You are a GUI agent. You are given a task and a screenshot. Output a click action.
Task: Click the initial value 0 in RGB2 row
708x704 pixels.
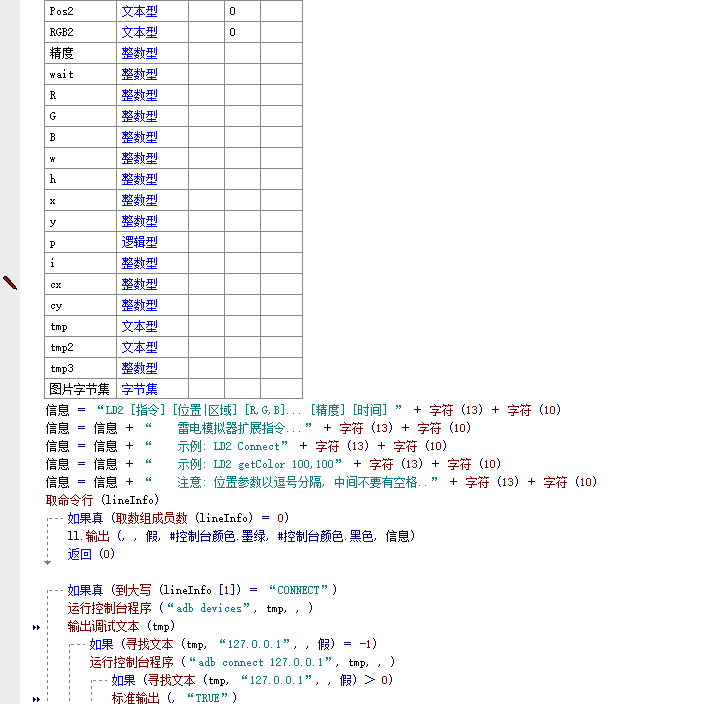[242, 32]
